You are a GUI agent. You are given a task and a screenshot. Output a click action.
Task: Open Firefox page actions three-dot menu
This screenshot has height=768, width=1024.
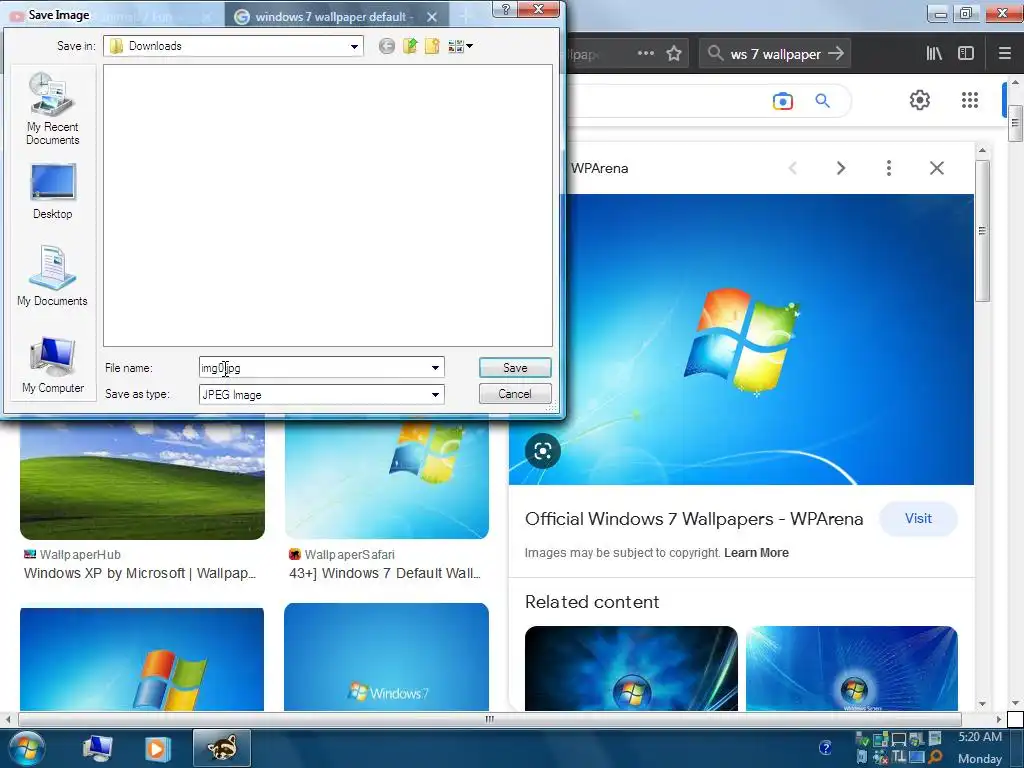(x=646, y=54)
